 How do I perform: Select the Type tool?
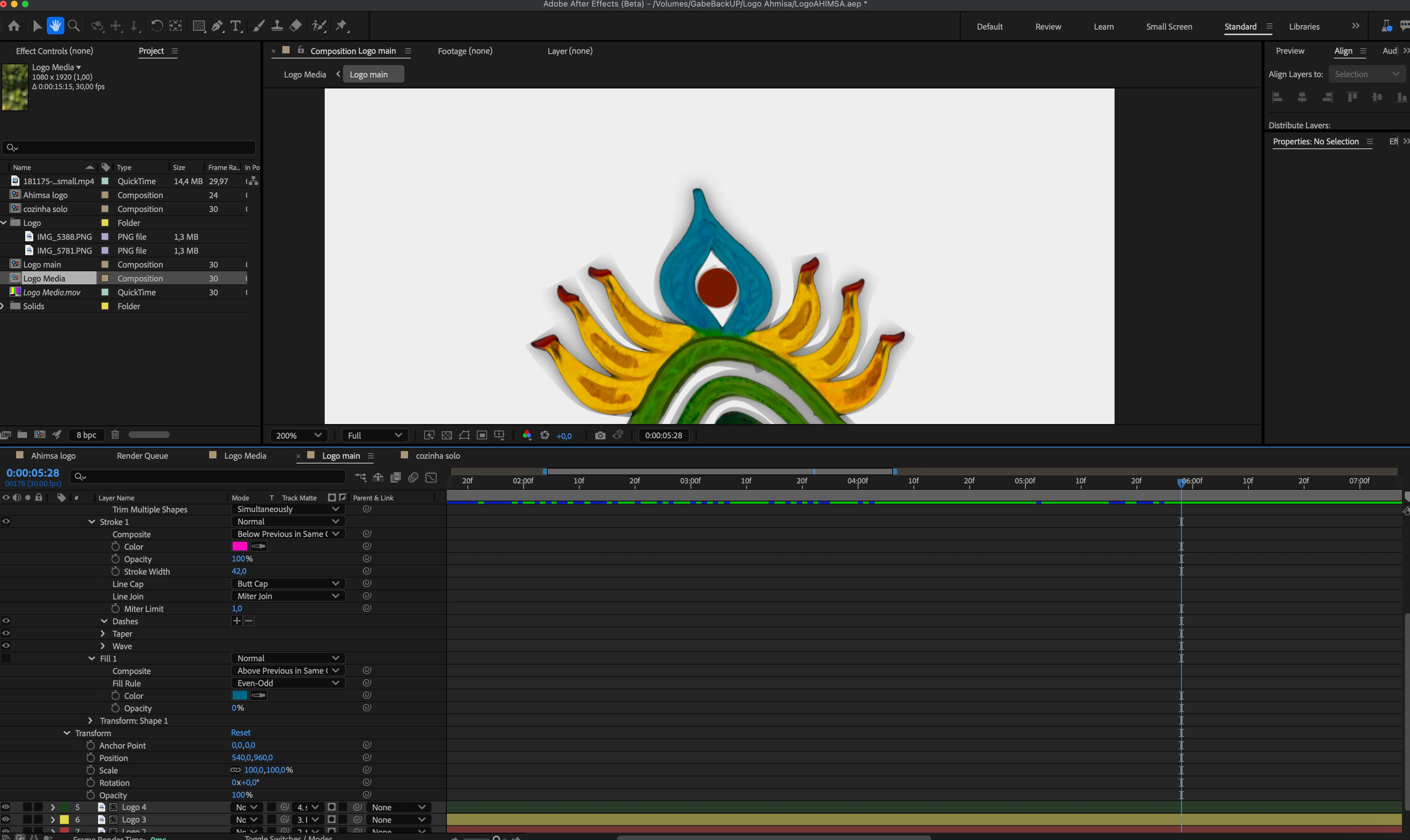click(x=235, y=26)
